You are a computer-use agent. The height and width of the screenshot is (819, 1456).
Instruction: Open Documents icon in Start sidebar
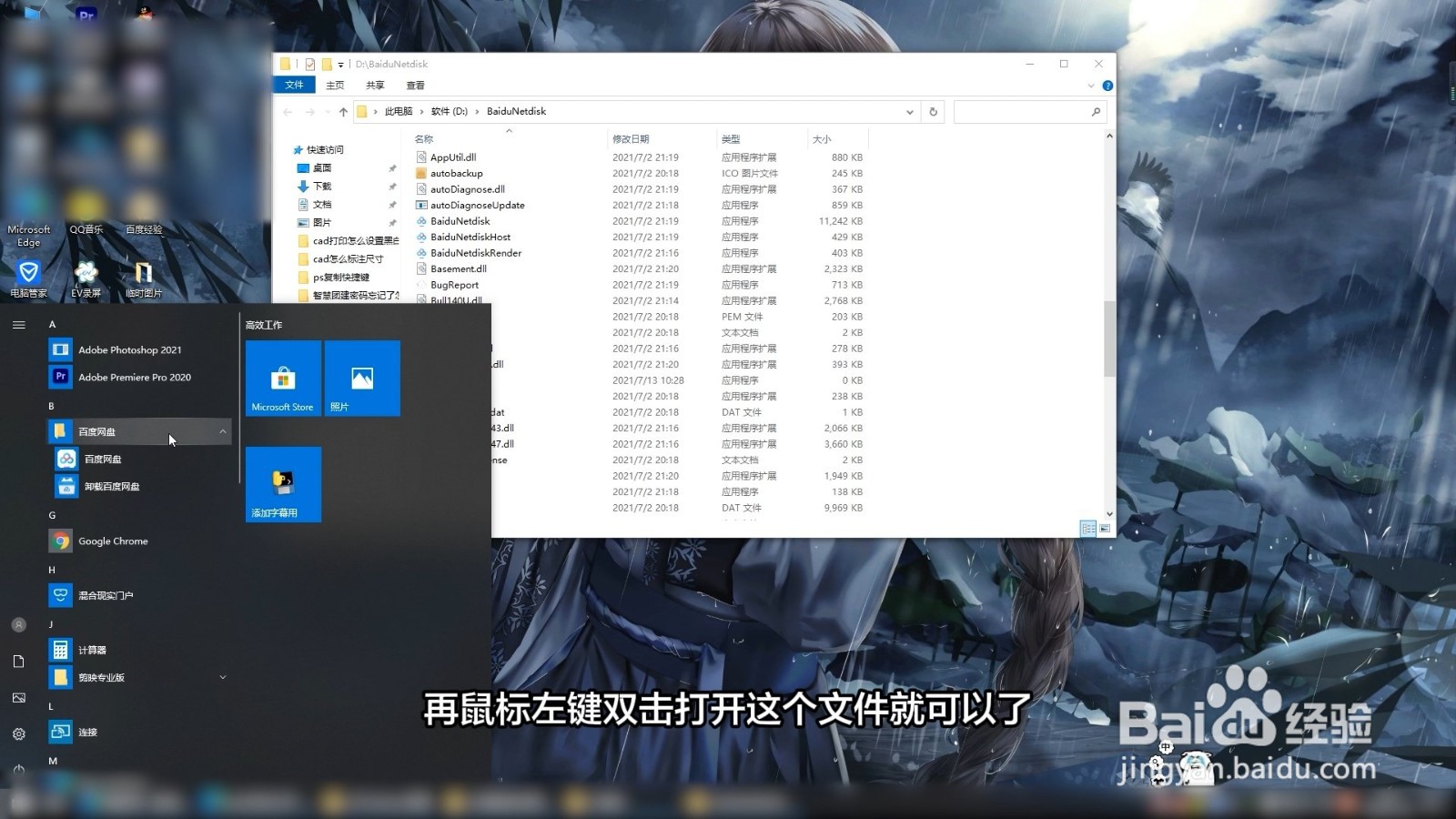coord(18,662)
